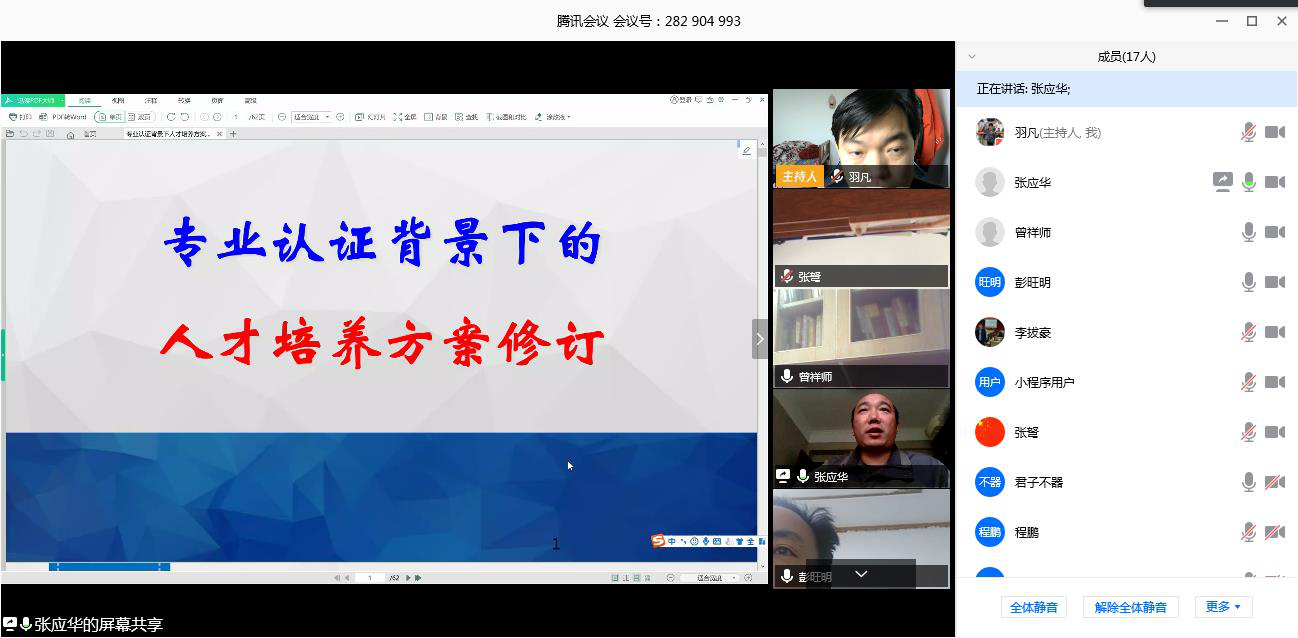This screenshot has height=638, width=1298.
Task: Click 小程序用户's camera icon
Action: pyautogui.click(x=1274, y=382)
